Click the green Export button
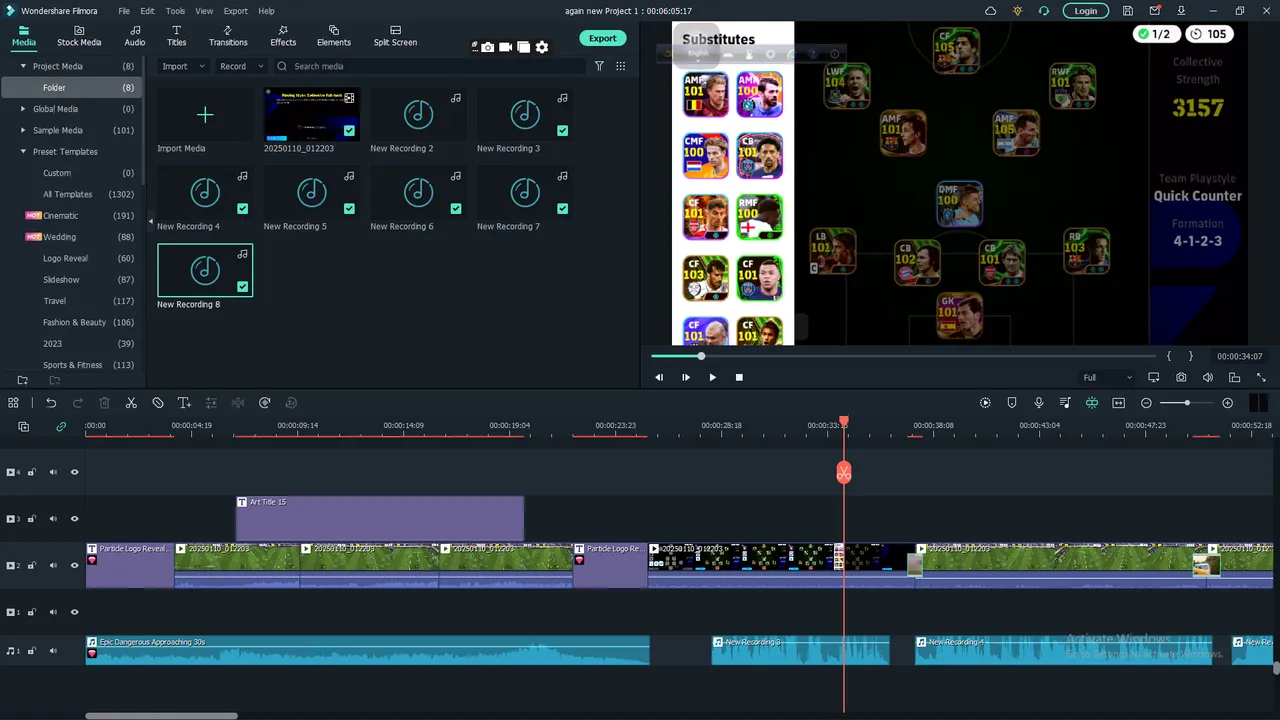Viewport: 1280px width, 720px height. tap(602, 38)
